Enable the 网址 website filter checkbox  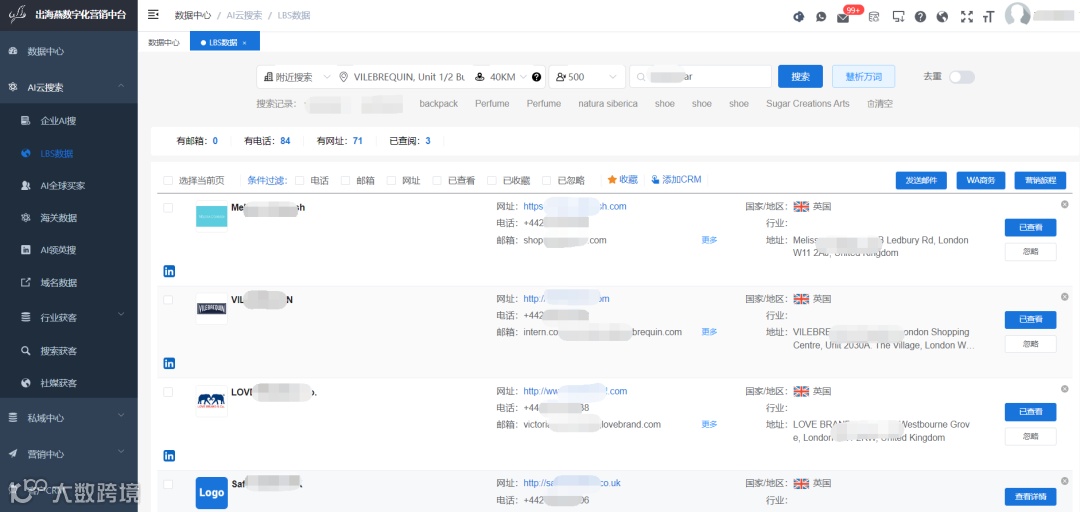[391, 181]
